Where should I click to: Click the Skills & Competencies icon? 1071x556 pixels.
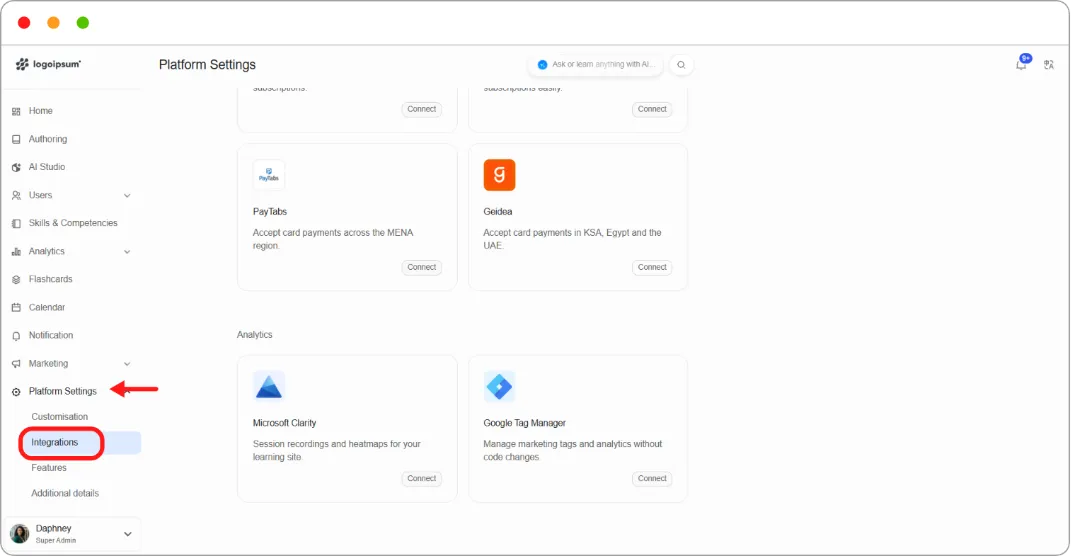16,223
